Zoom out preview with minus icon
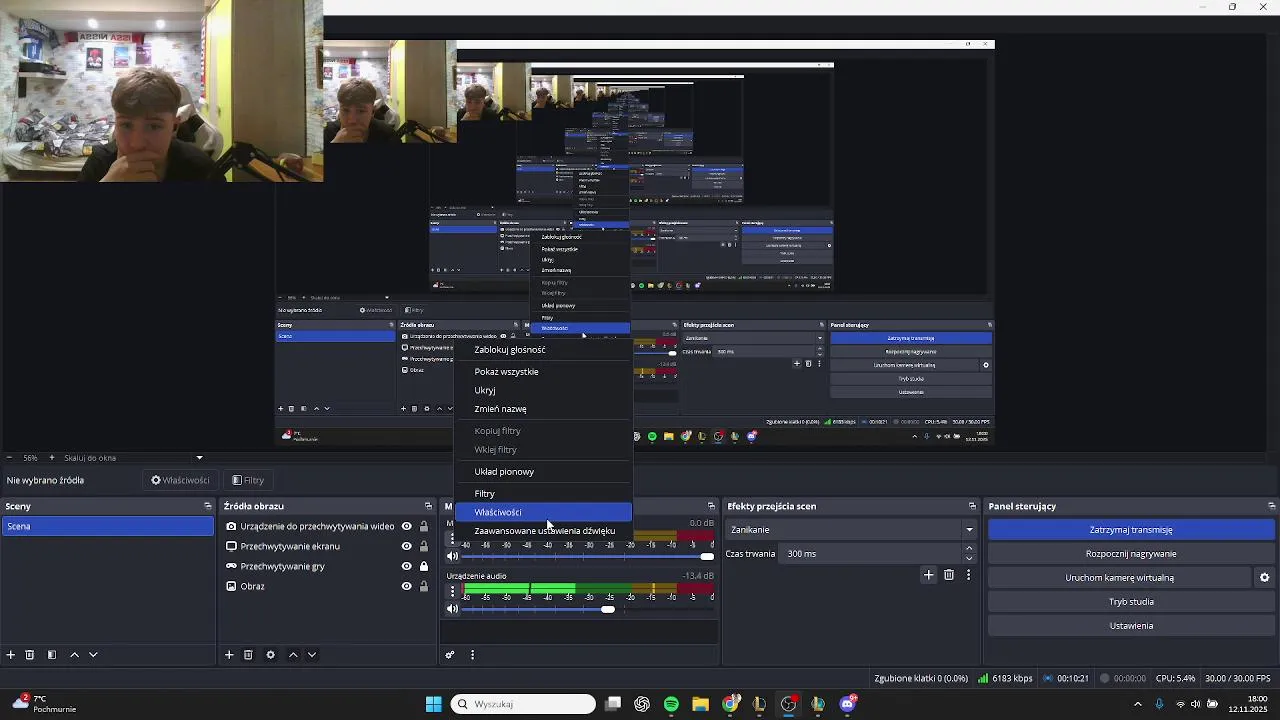The image size is (1280, 720). click(9, 458)
